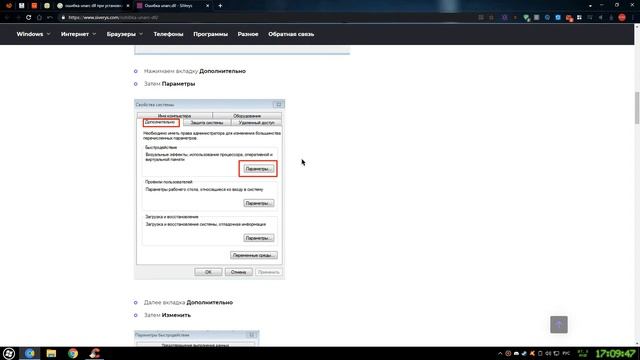Open the green taskbar clock

pyautogui.click(x=616, y=353)
